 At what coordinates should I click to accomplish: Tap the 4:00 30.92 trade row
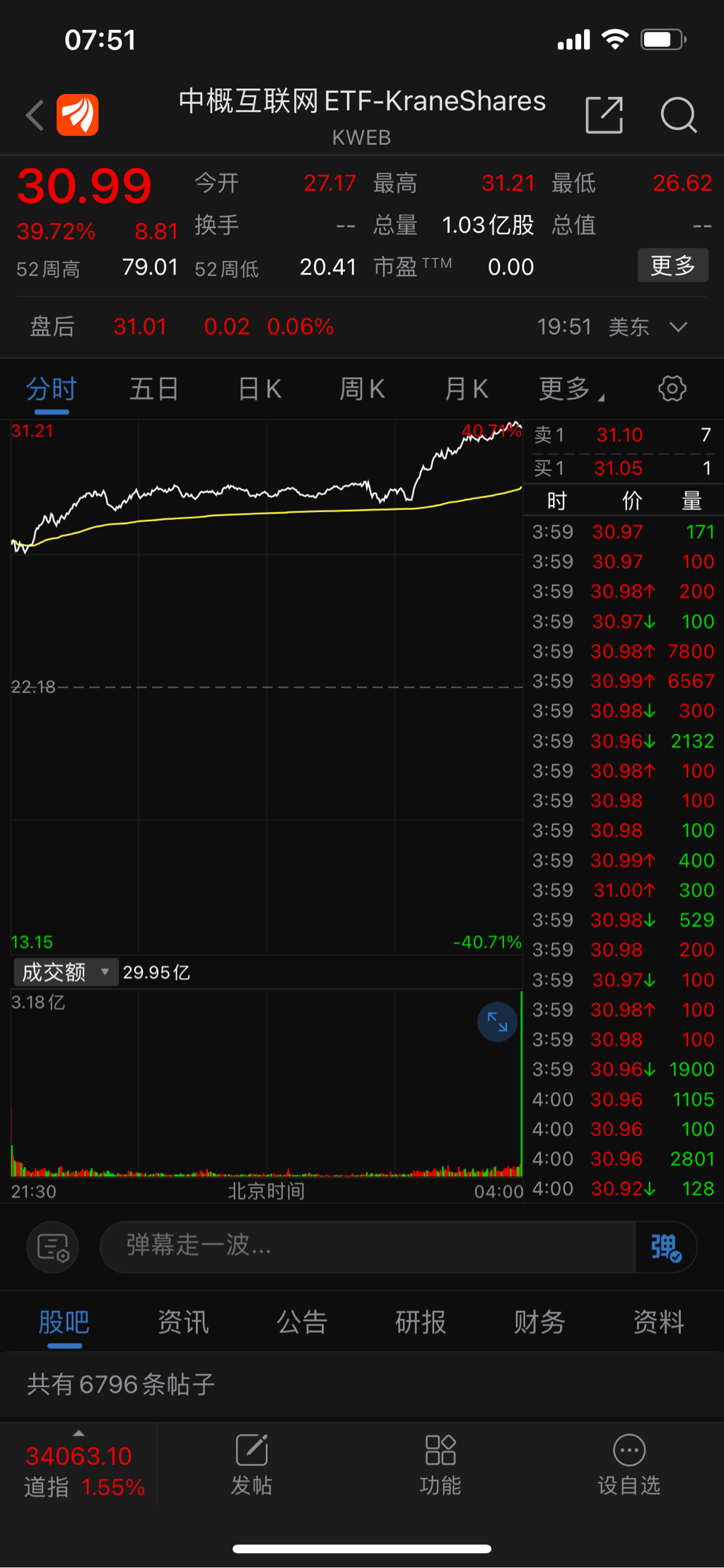[623, 1189]
